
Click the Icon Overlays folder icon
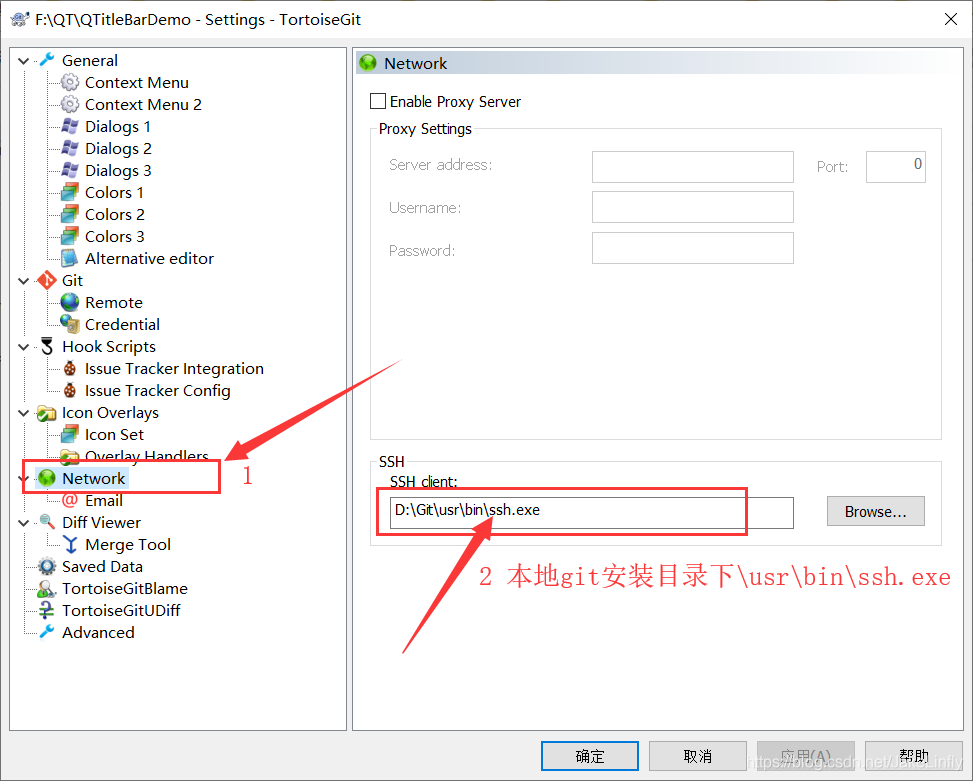[47, 413]
